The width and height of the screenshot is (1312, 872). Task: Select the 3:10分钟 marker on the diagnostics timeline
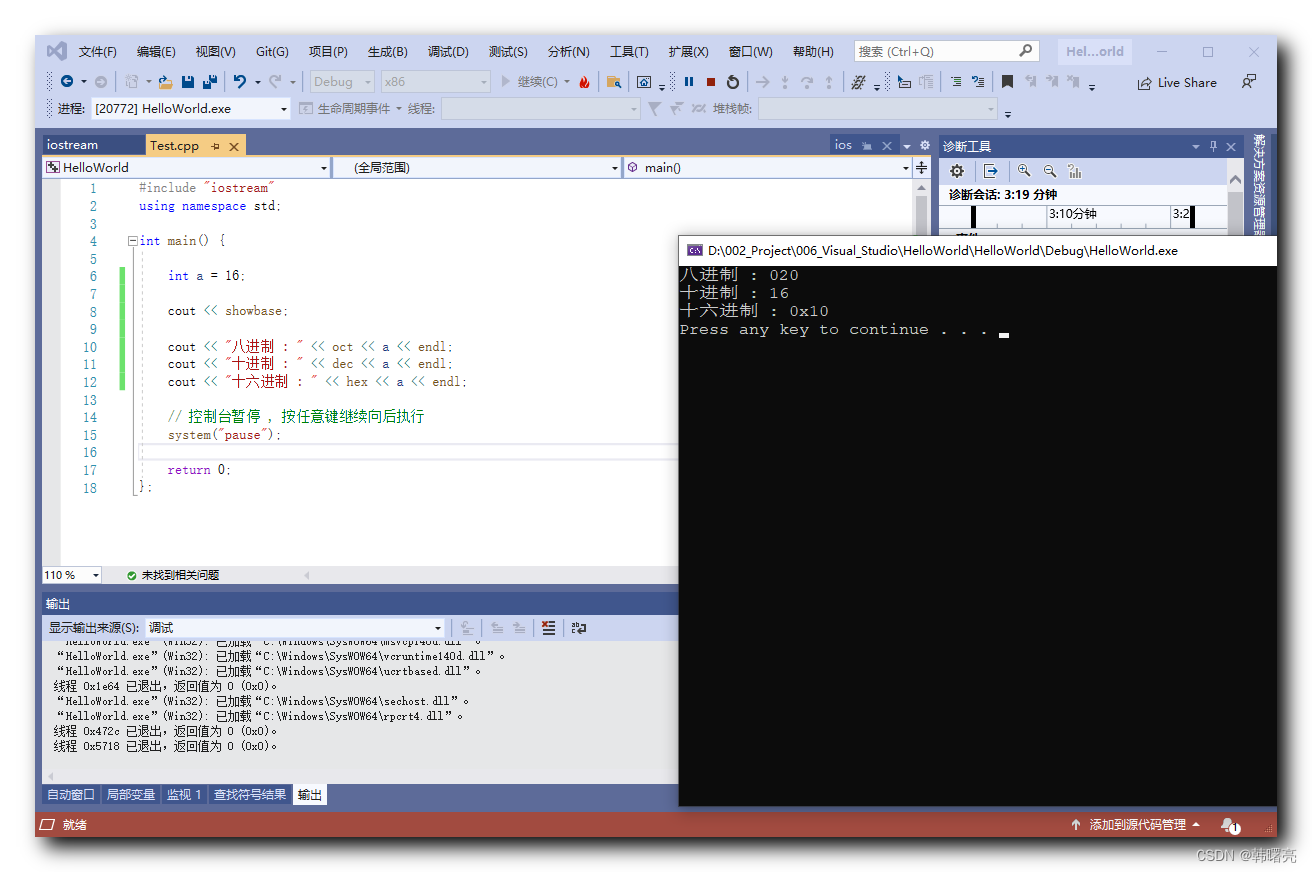(x=1074, y=213)
